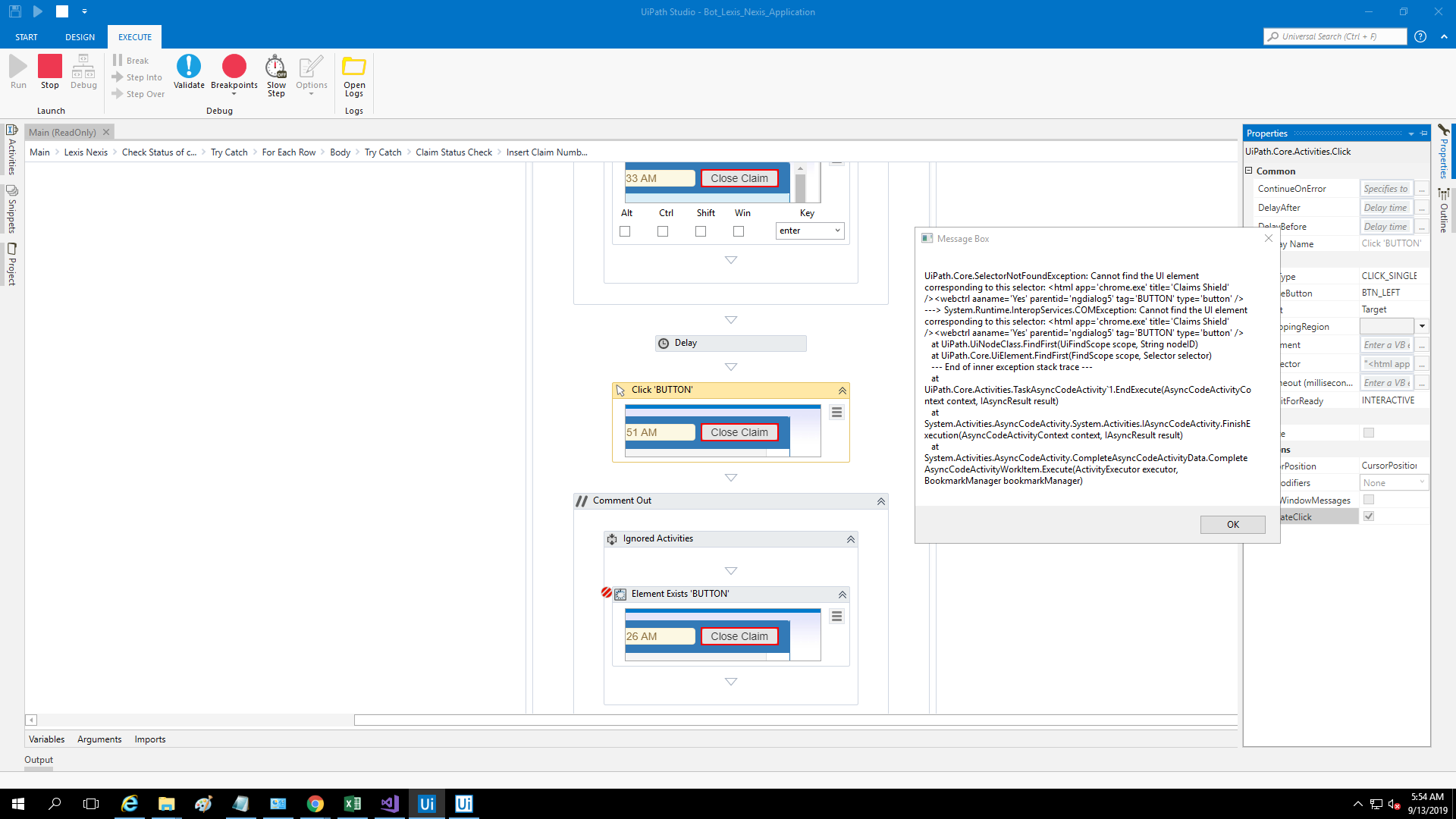Open the Key dropdown showing enter
The width and height of the screenshot is (1456, 819).
coord(810,231)
